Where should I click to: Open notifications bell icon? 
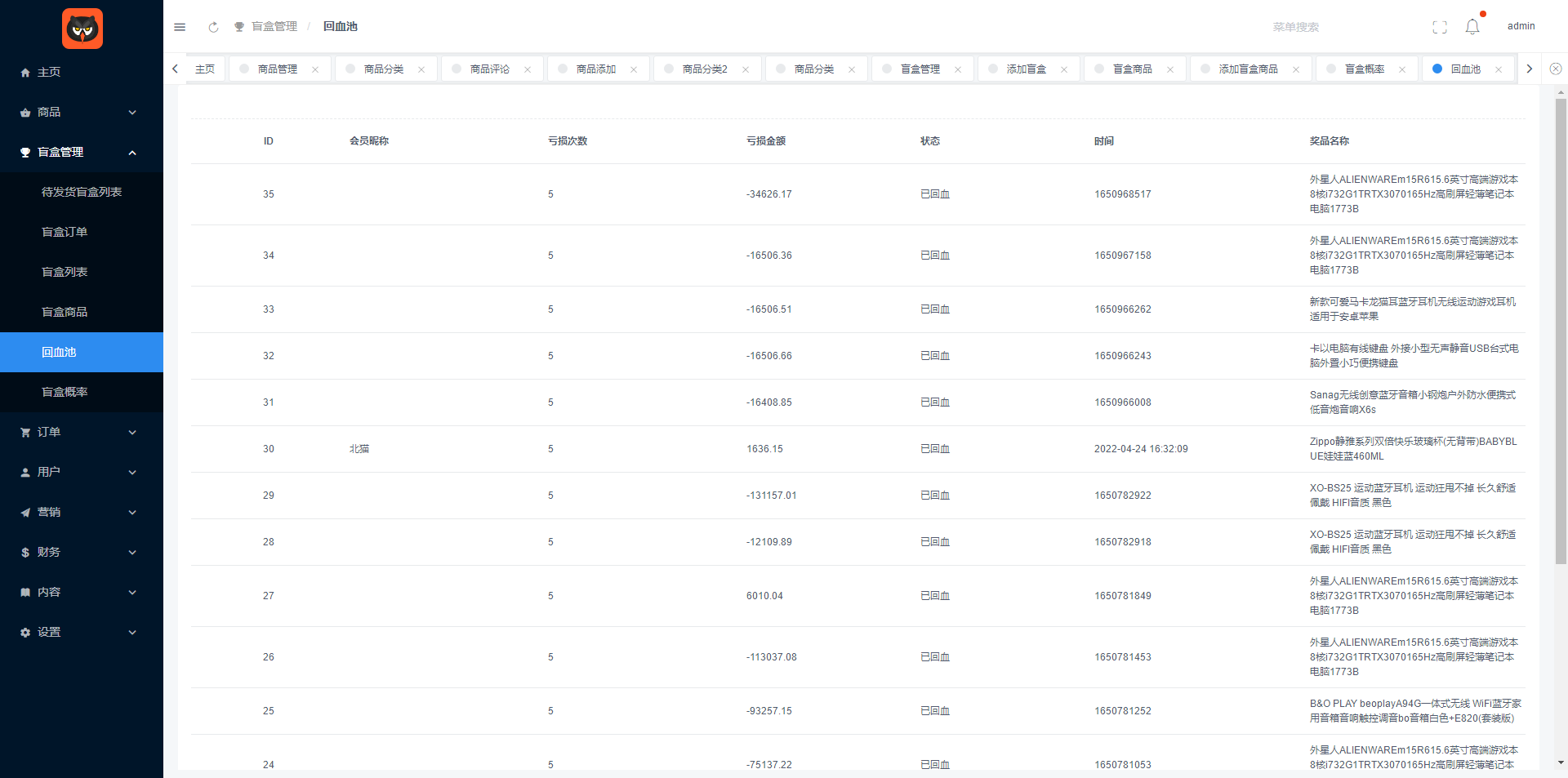pos(1472,27)
